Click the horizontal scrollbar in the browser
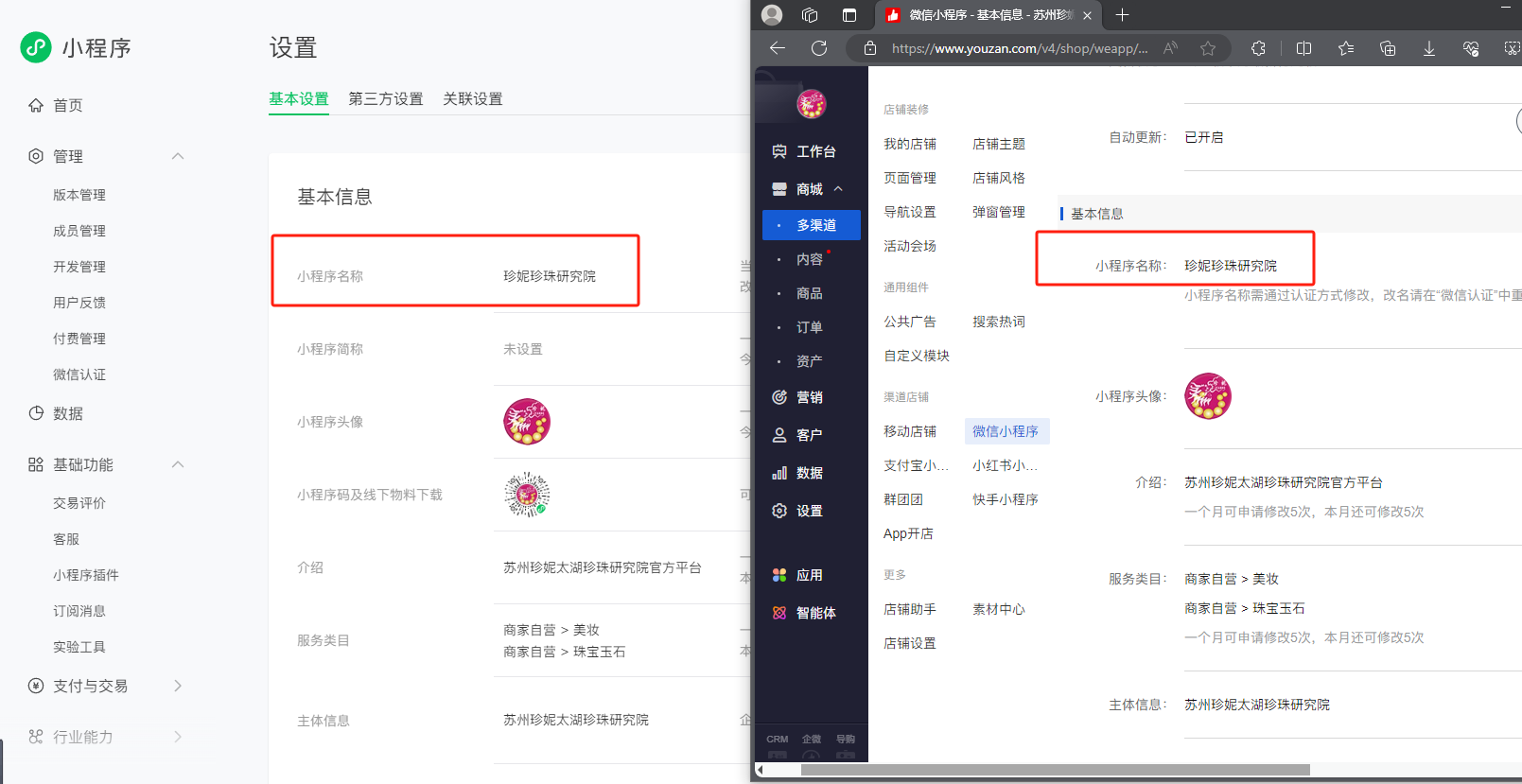This screenshot has width=1522, height=784. [1055, 770]
